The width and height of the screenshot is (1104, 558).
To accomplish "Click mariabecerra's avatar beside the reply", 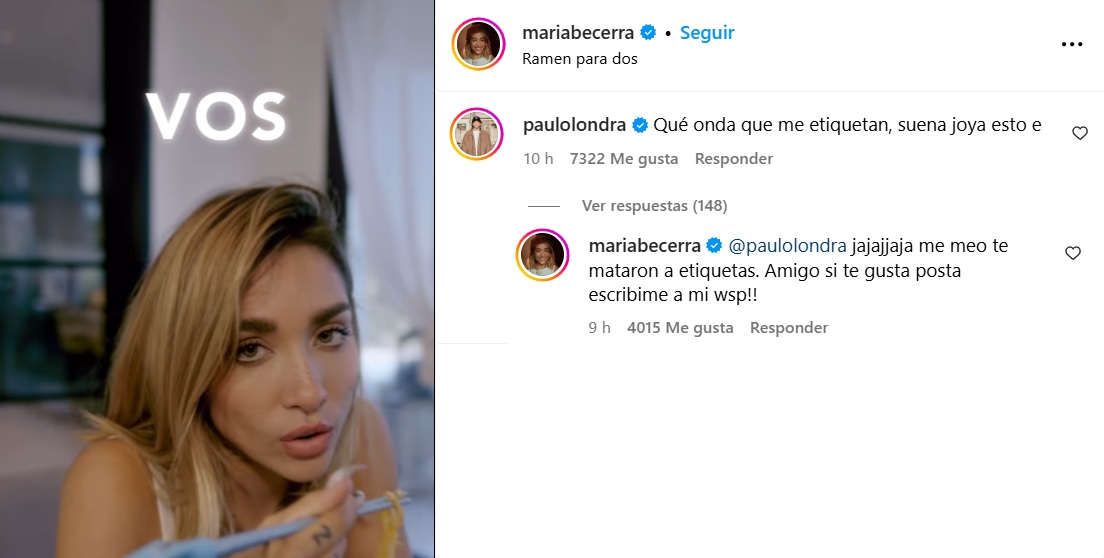I will [x=543, y=255].
